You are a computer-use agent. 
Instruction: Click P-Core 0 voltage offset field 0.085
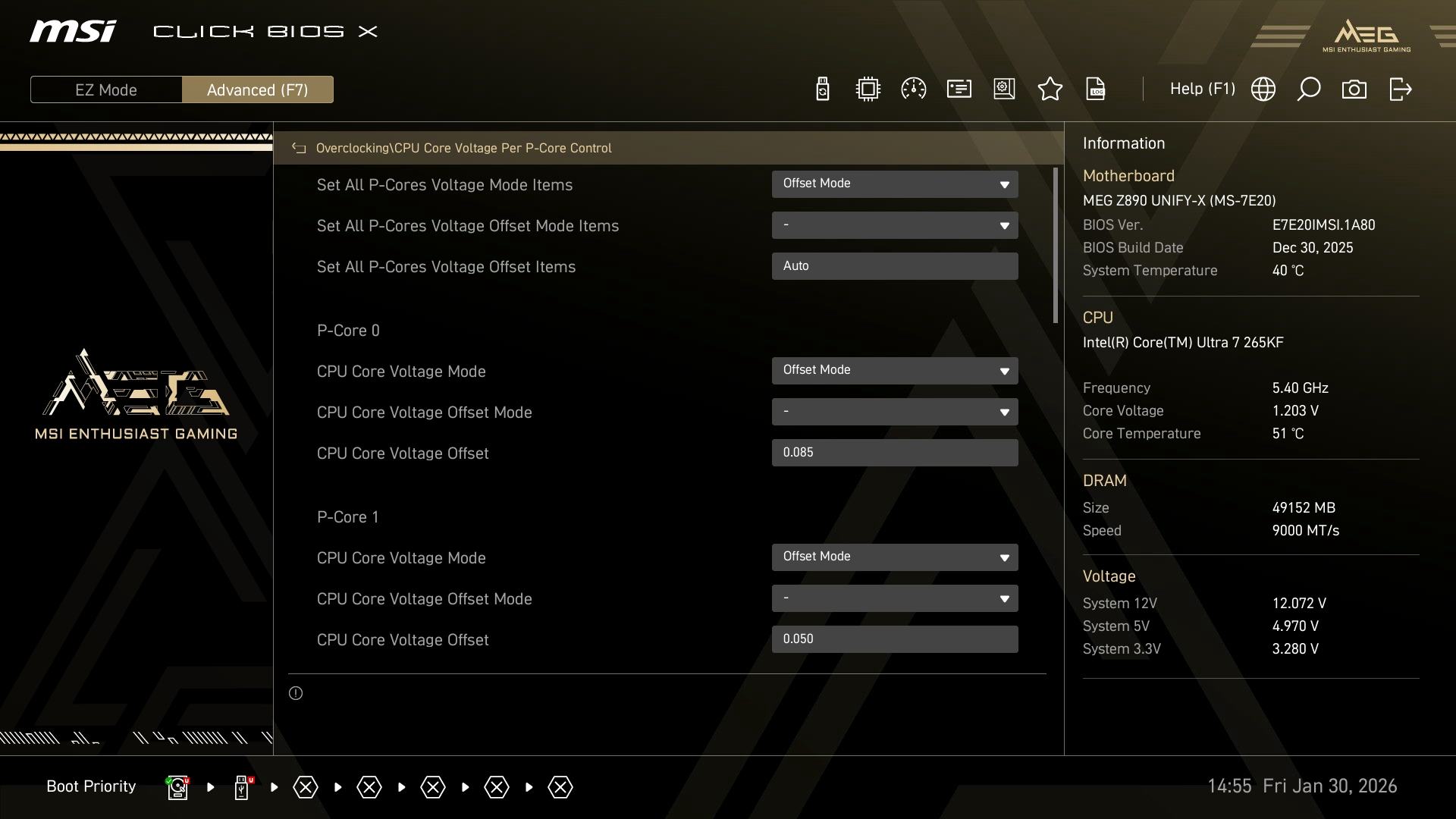pyautogui.click(x=894, y=453)
